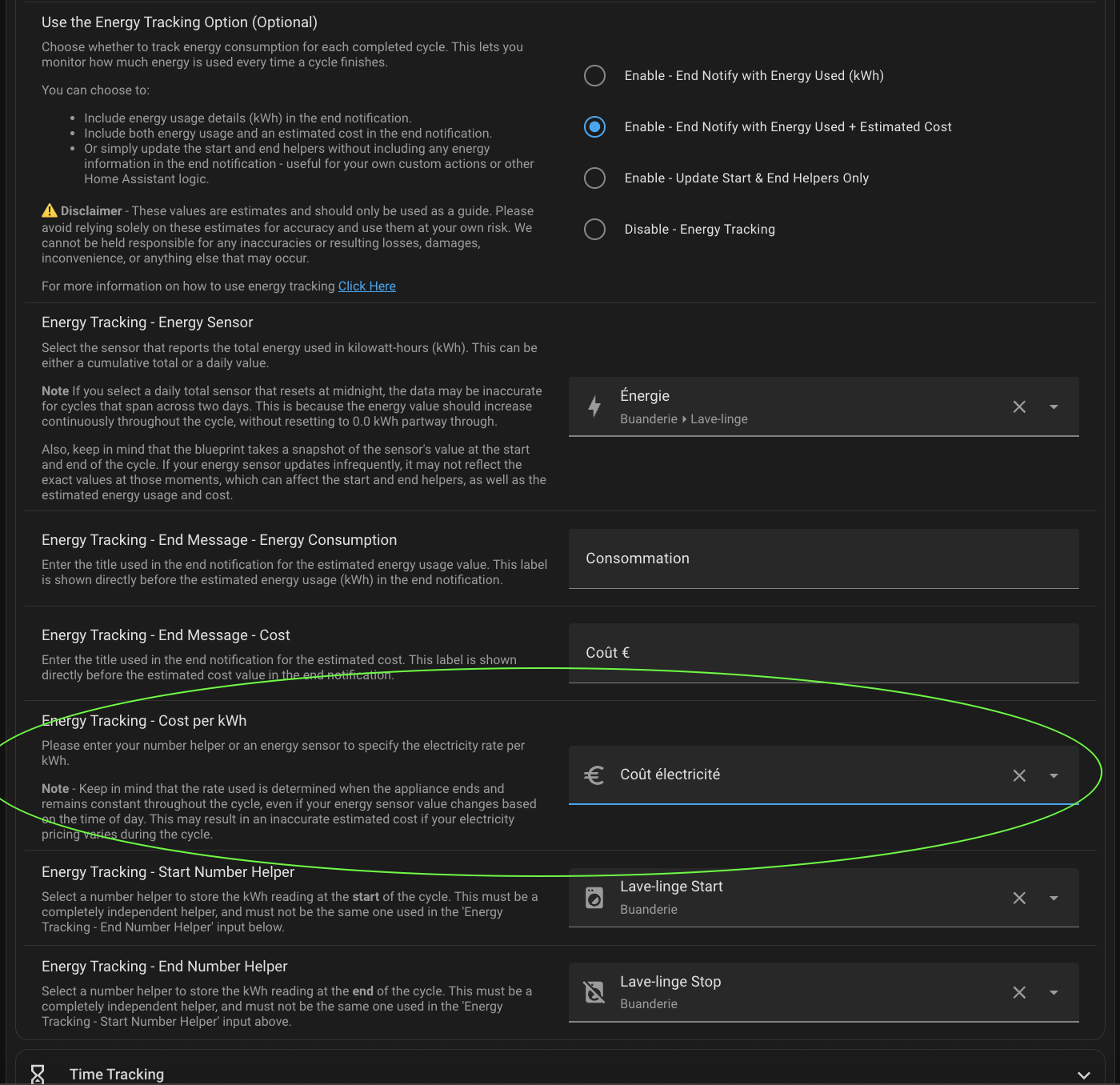1120x1085 pixels.
Task: Click the euro icon beside Coût électricité
Action: click(x=594, y=775)
